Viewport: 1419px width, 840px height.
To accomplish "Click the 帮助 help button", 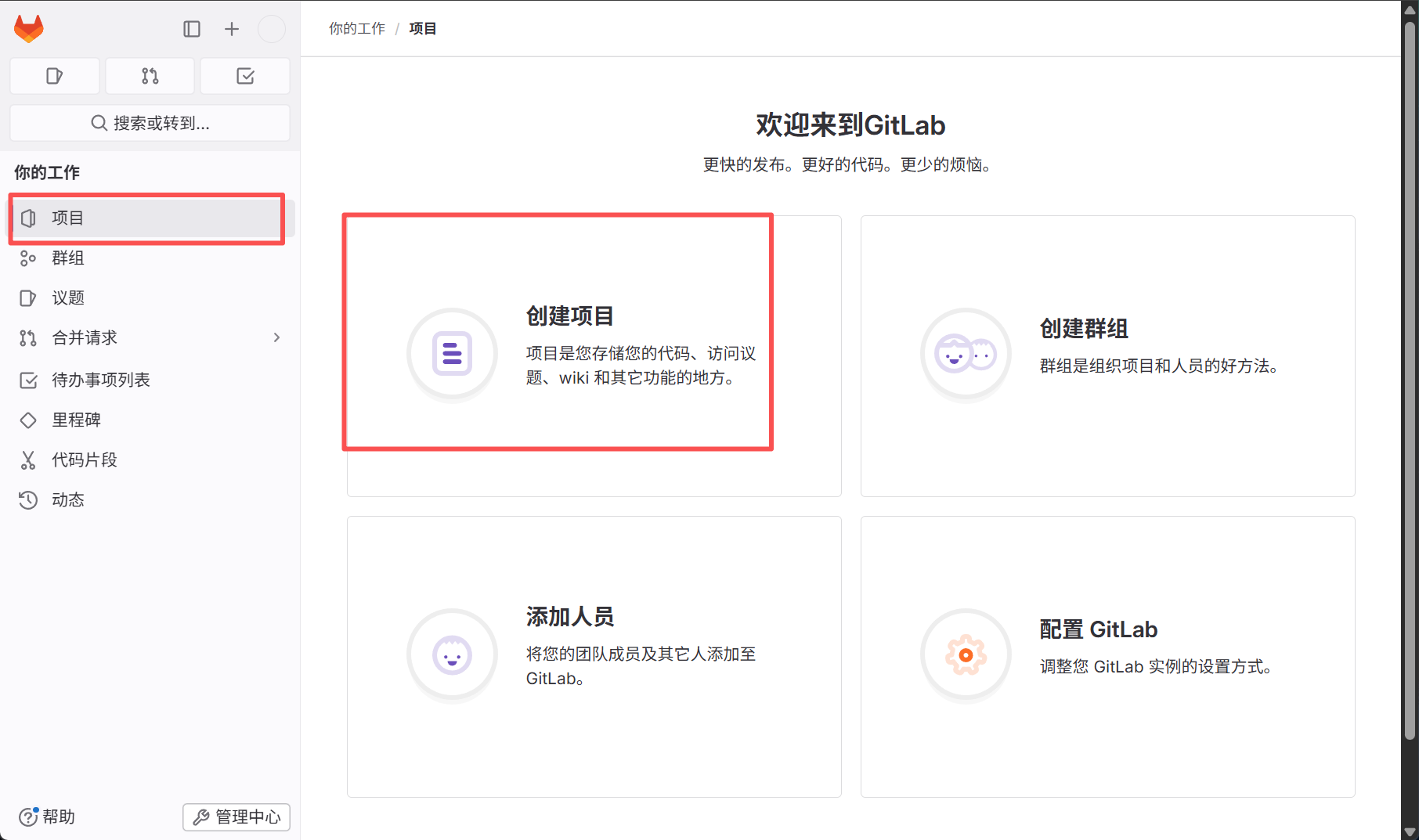I will [x=47, y=817].
